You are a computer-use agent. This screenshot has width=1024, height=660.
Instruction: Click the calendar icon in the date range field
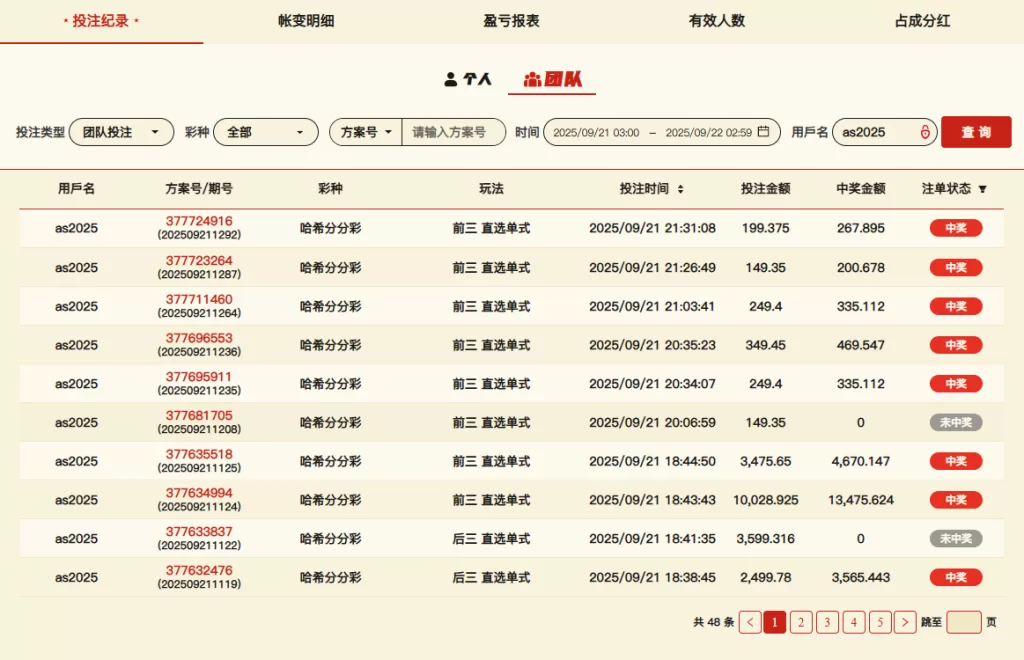764,132
